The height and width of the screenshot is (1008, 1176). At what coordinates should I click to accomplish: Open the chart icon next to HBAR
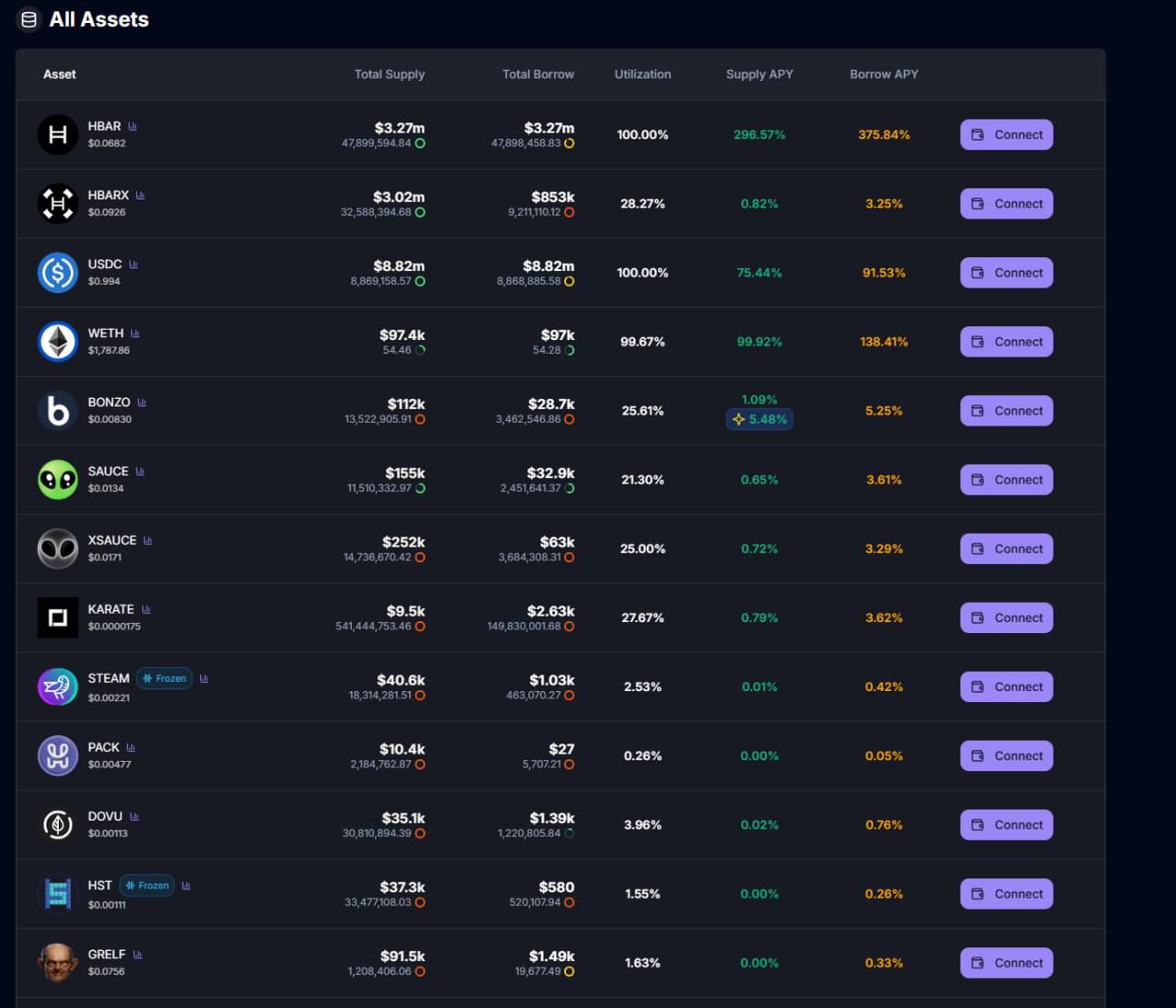pos(132,126)
